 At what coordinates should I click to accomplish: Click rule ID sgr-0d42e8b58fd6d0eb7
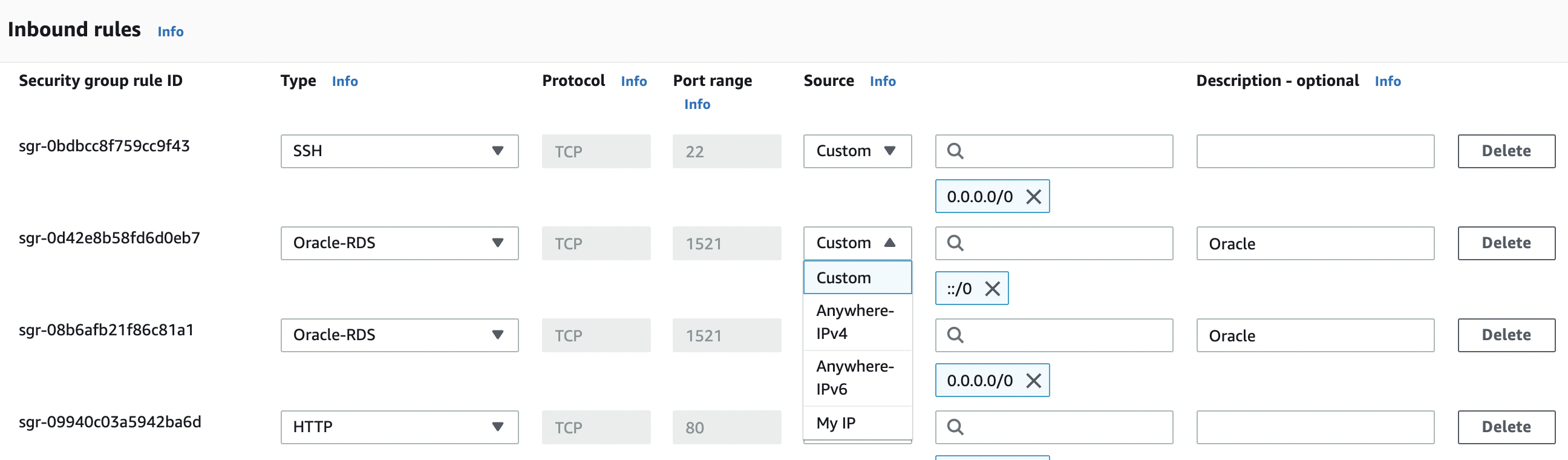[x=109, y=238]
